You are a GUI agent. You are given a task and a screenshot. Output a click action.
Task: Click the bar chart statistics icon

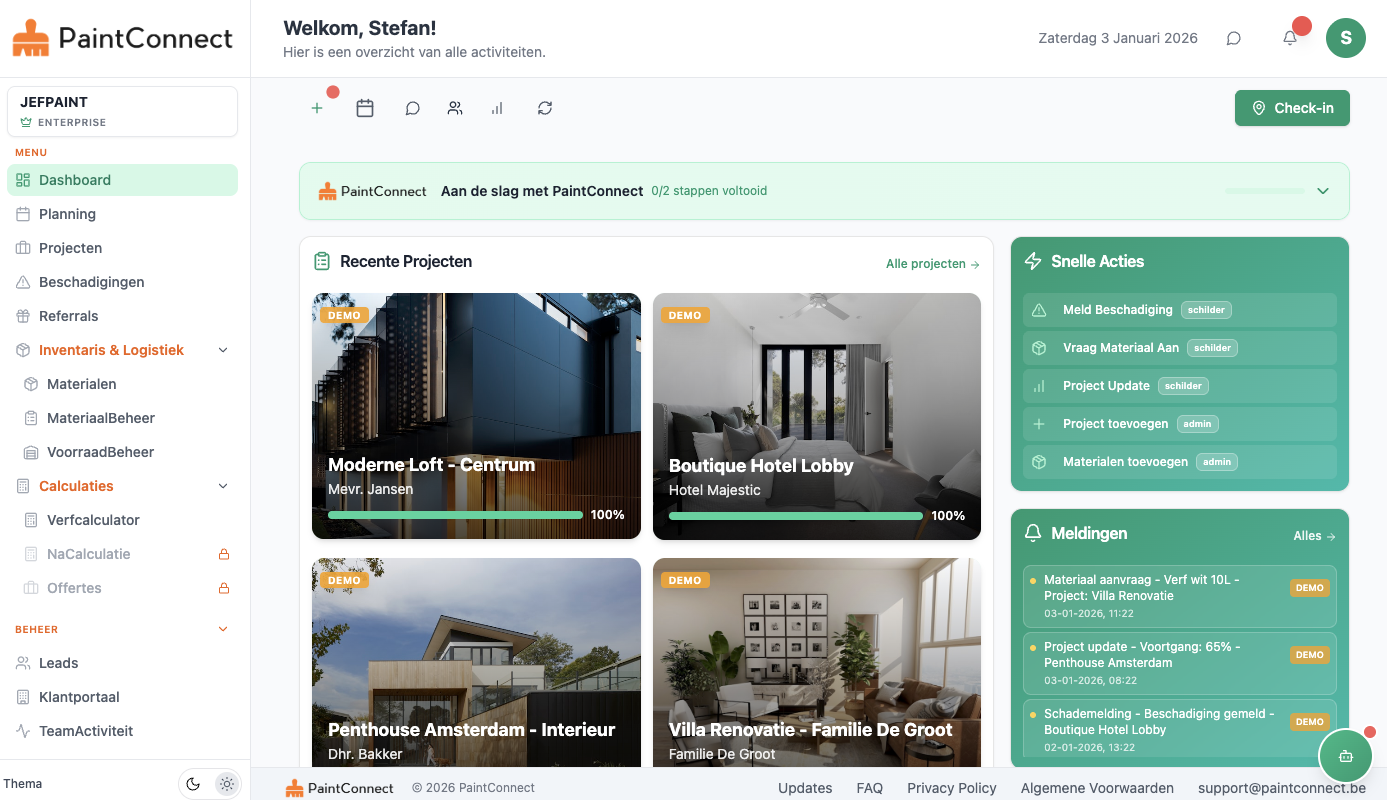[497, 107]
